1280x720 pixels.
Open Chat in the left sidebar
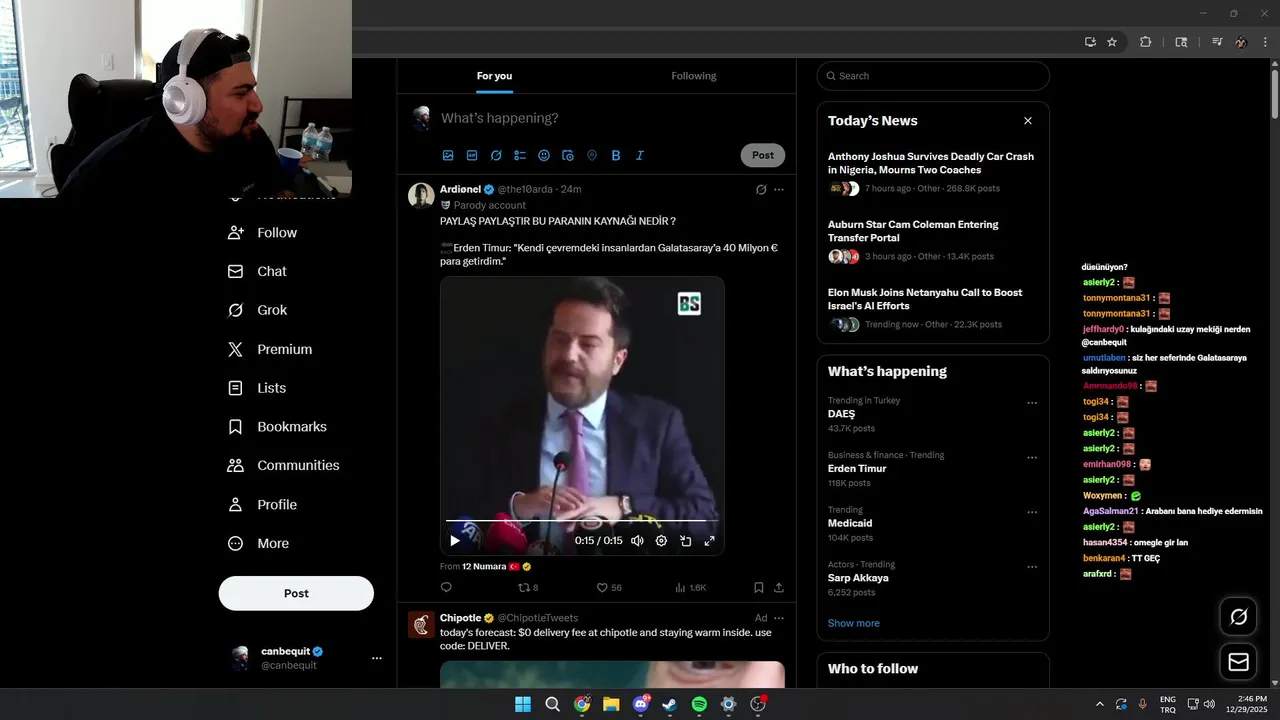[258, 271]
